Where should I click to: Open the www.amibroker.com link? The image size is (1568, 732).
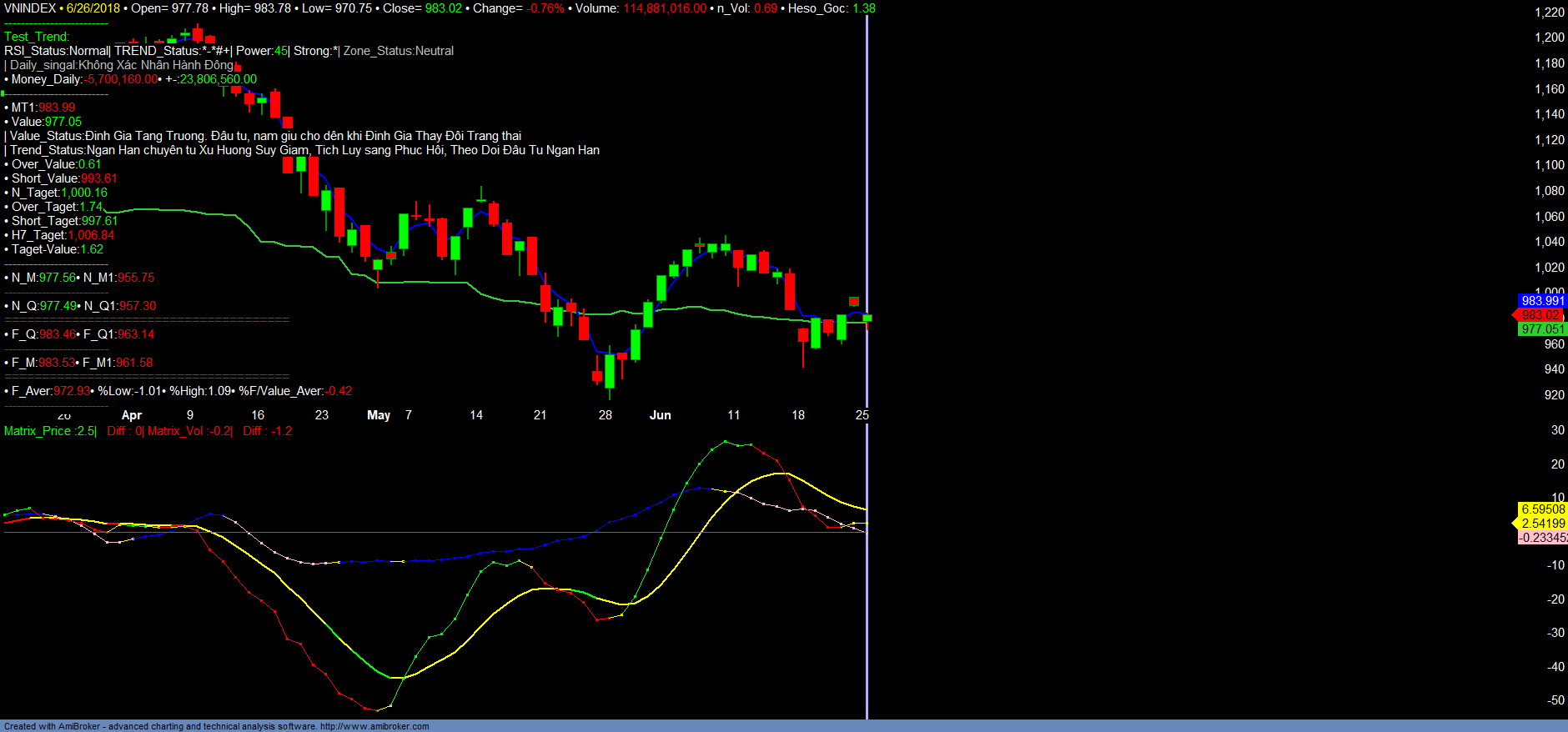(374, 726)
